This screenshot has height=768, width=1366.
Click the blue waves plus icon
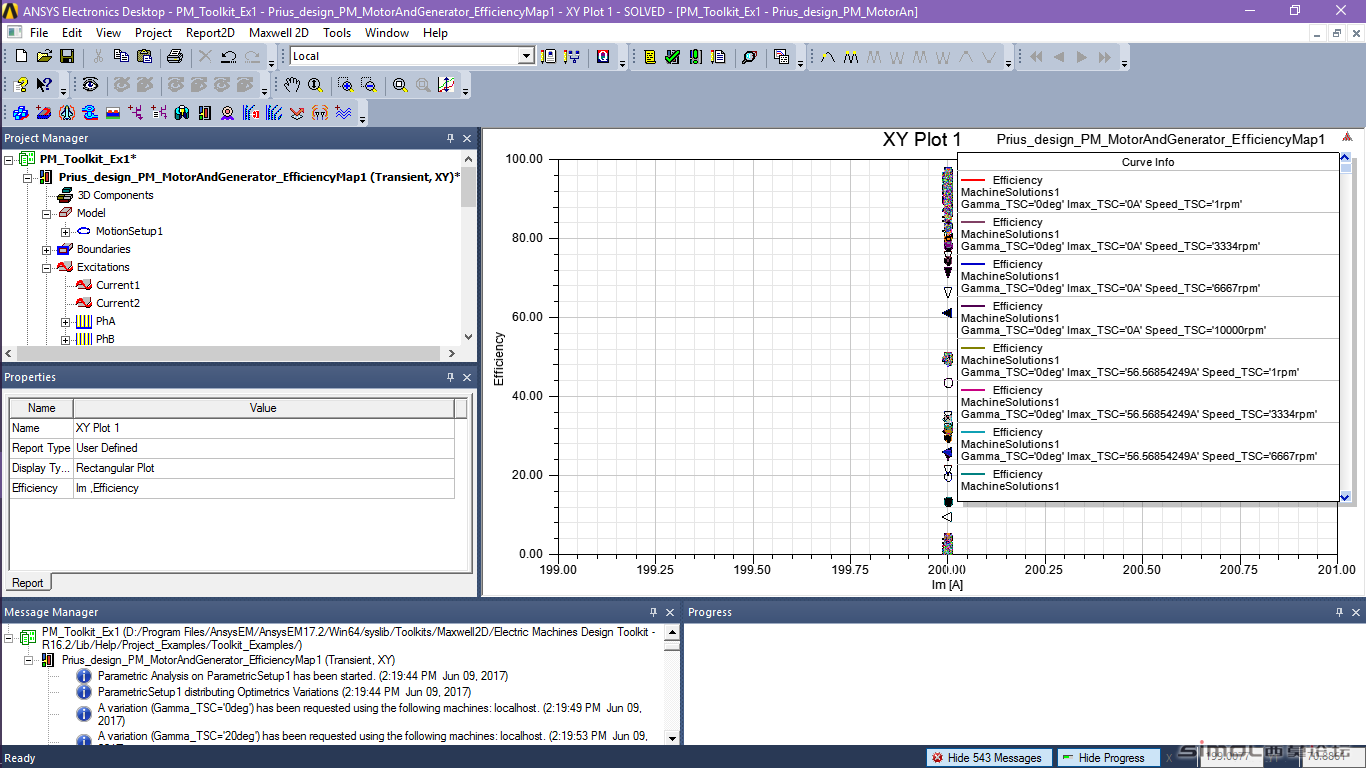[x=343, y=113]
